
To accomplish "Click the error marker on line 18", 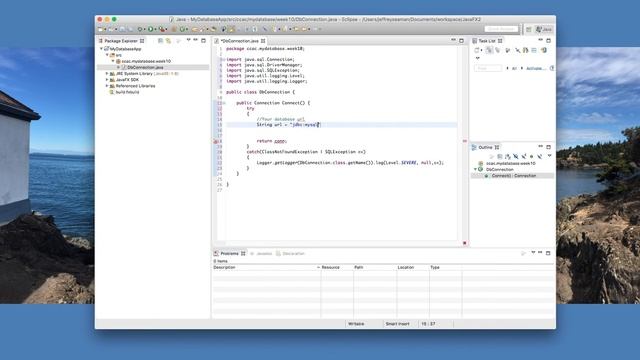I will pos(216,141).
